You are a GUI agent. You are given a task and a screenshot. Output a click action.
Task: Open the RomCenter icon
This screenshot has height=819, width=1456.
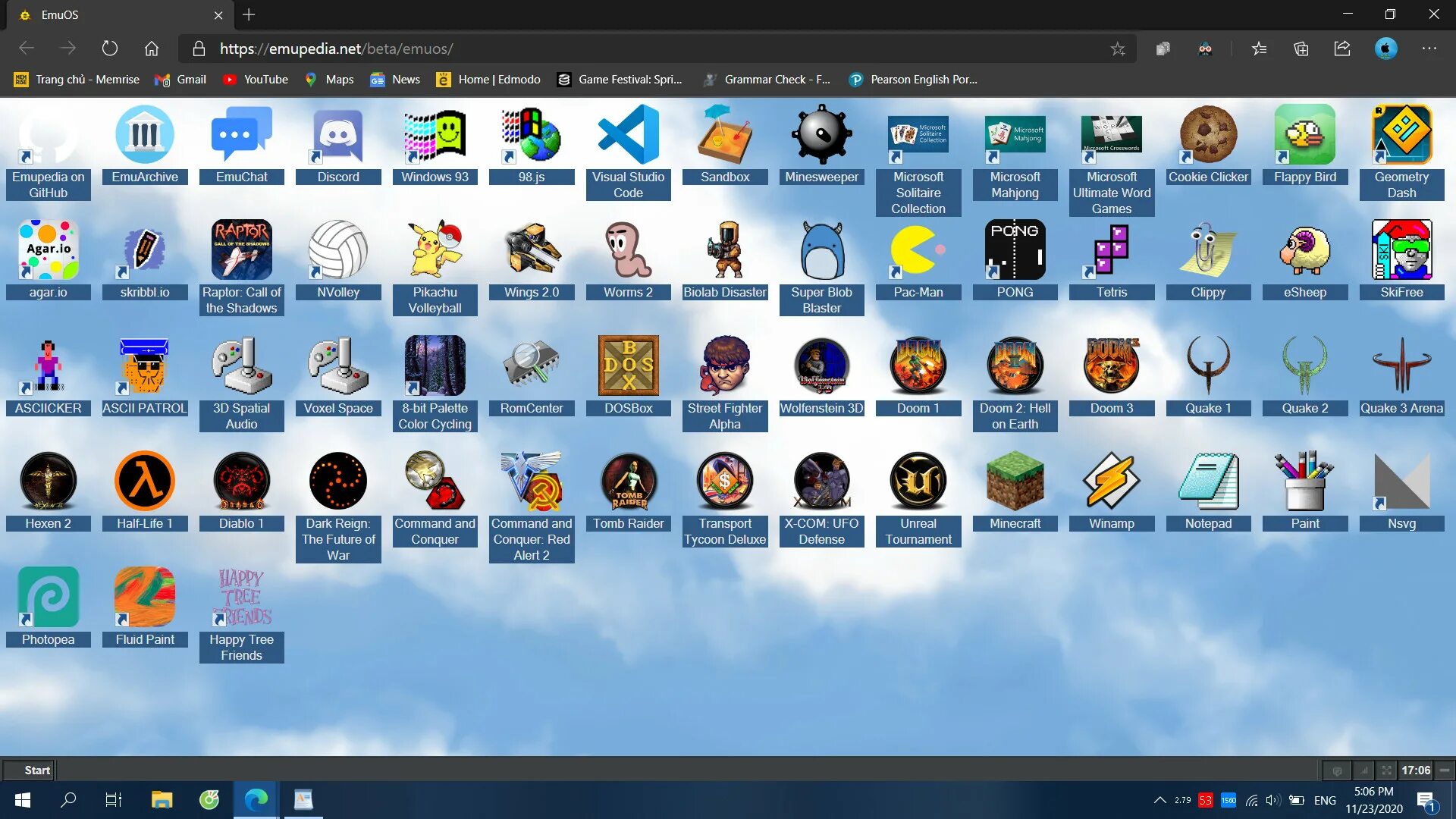click(532, 375)
